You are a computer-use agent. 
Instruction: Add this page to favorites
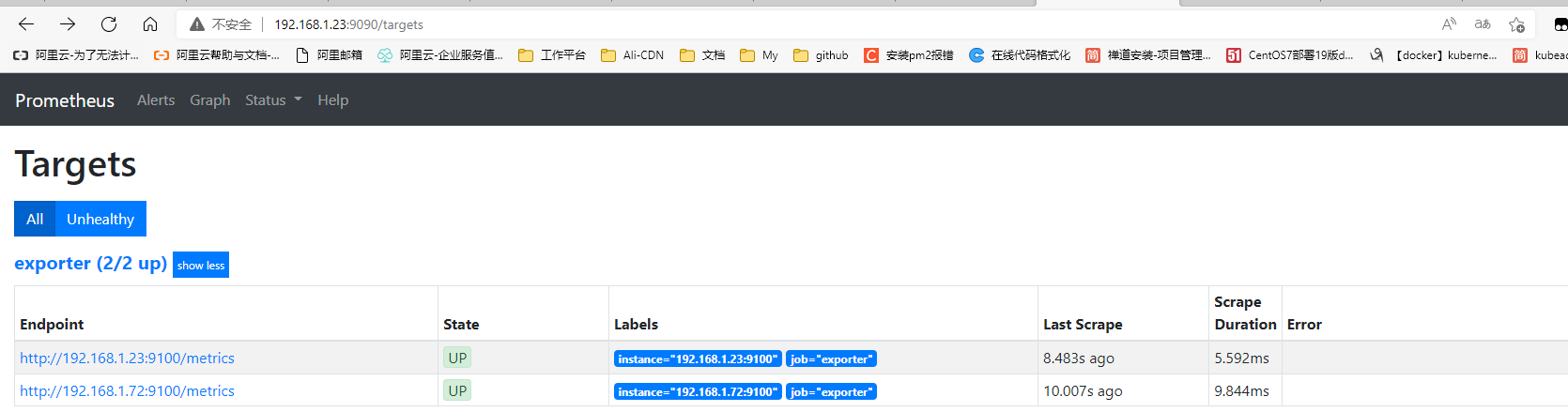coord(1516,24)
